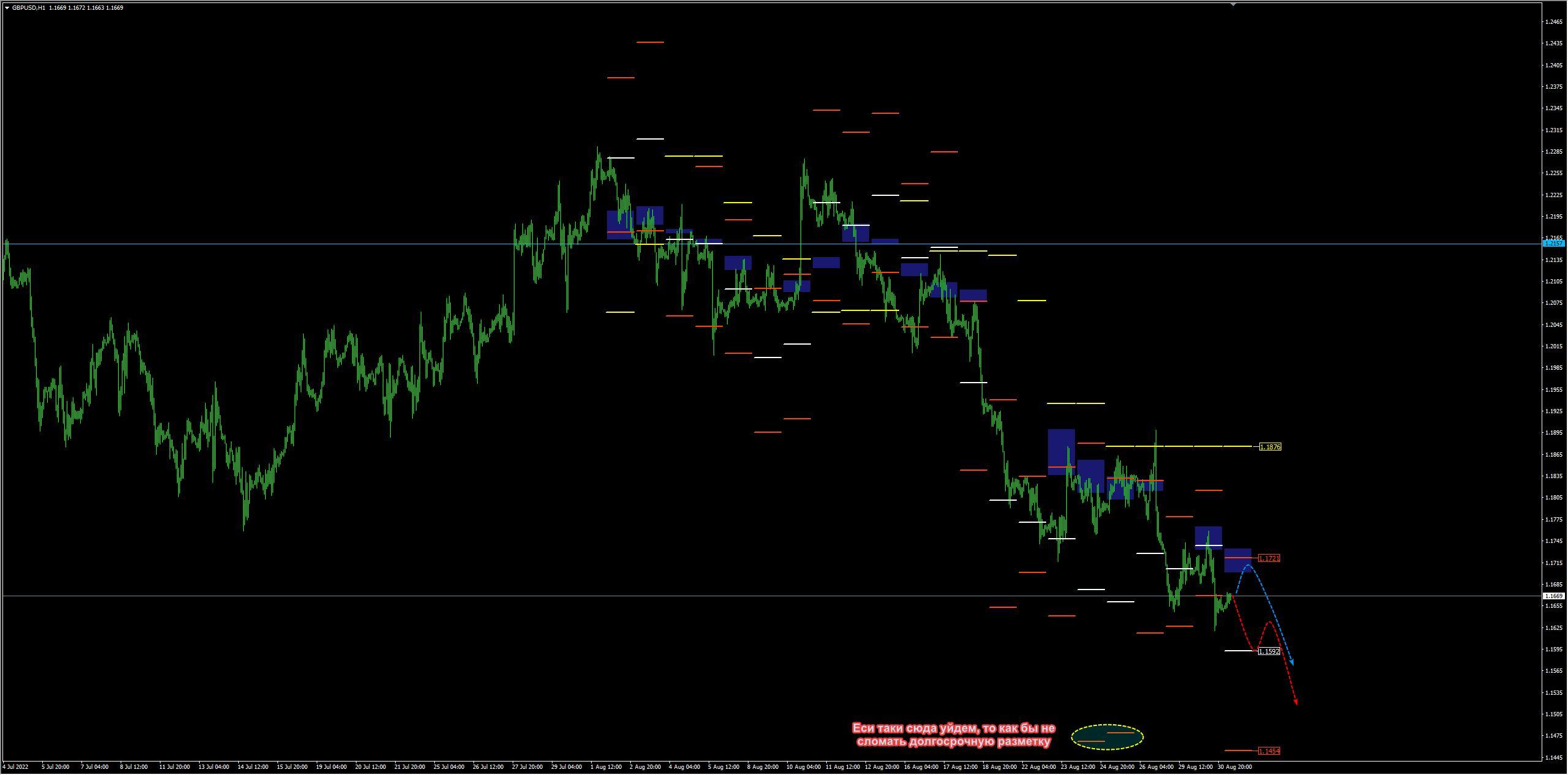Click 1.2405 on the price scale
Viewport: 1568px width, 775px height.
pos(1553,66)
